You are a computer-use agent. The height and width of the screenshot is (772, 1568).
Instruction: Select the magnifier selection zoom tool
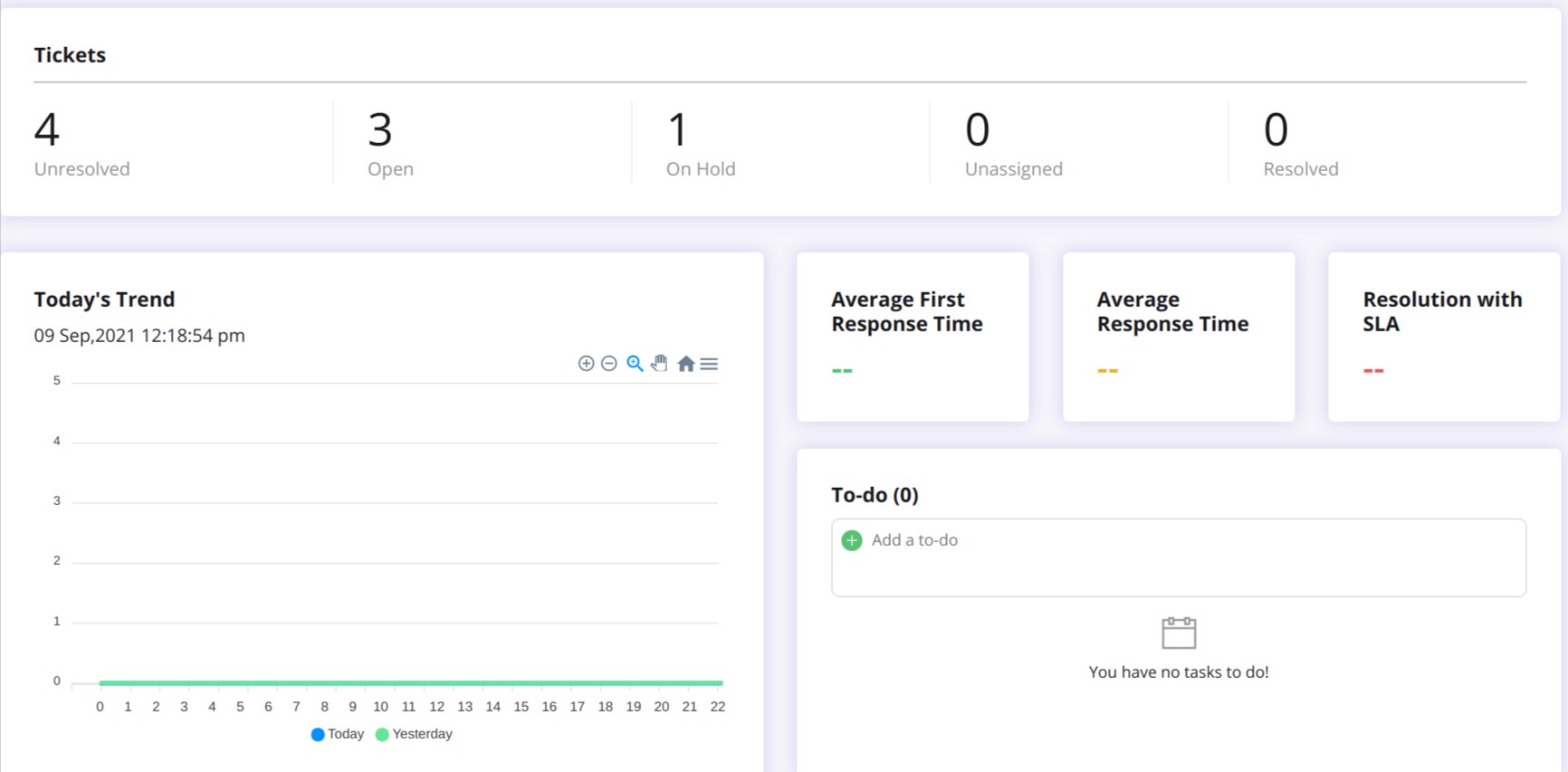635,364
